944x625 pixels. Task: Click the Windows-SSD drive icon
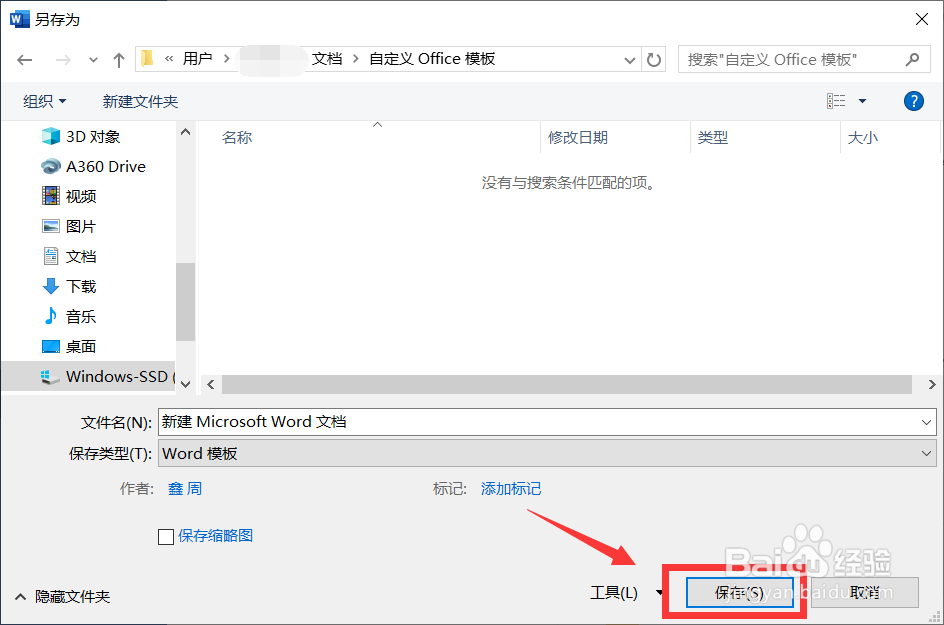[x=51, y=377]
